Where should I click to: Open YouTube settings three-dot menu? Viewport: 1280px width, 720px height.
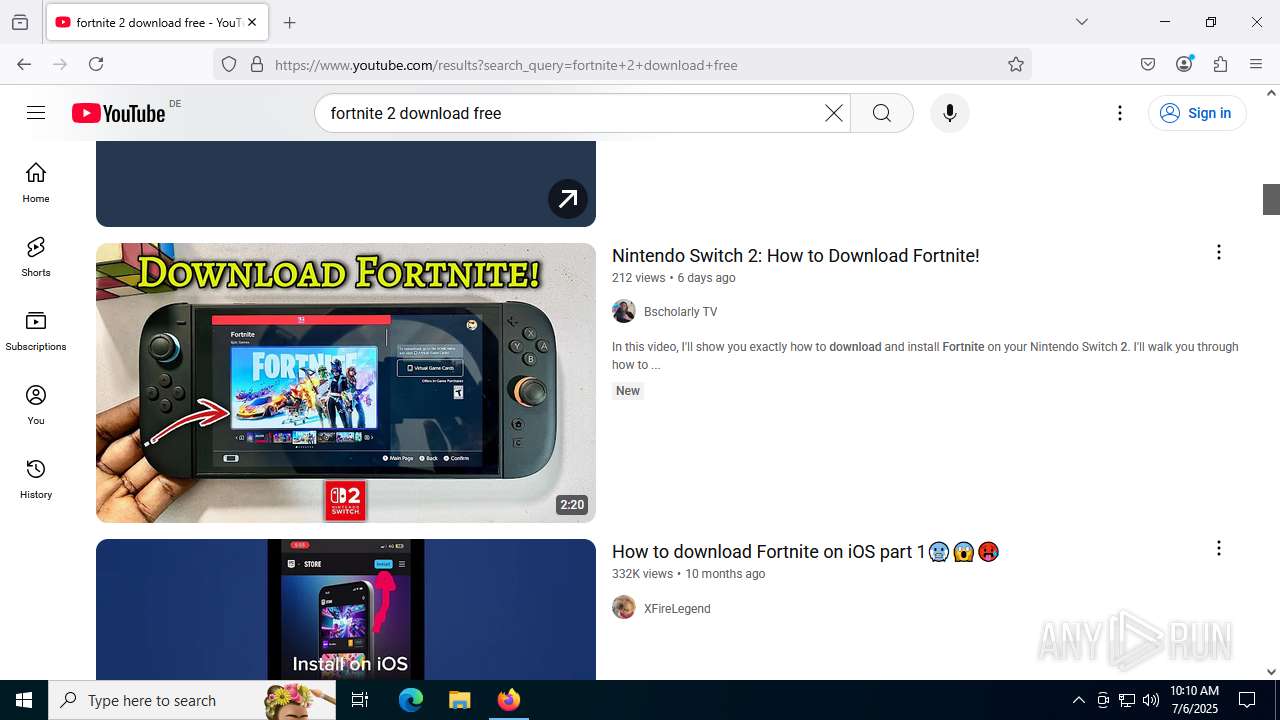coord(1120,113)
